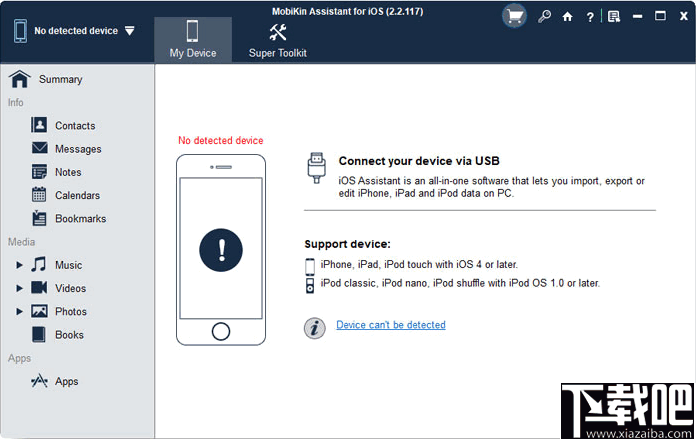The image size is (696, 439).
Task: Open the home page icon in title bar
Action: tap(567, 17)
